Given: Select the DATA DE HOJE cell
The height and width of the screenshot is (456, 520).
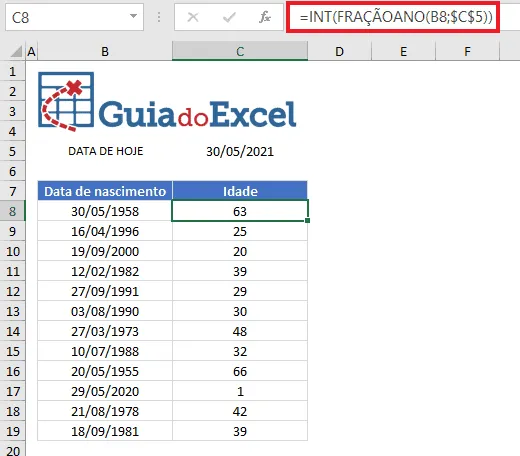Looking at the screenshot, I should 105,151.
